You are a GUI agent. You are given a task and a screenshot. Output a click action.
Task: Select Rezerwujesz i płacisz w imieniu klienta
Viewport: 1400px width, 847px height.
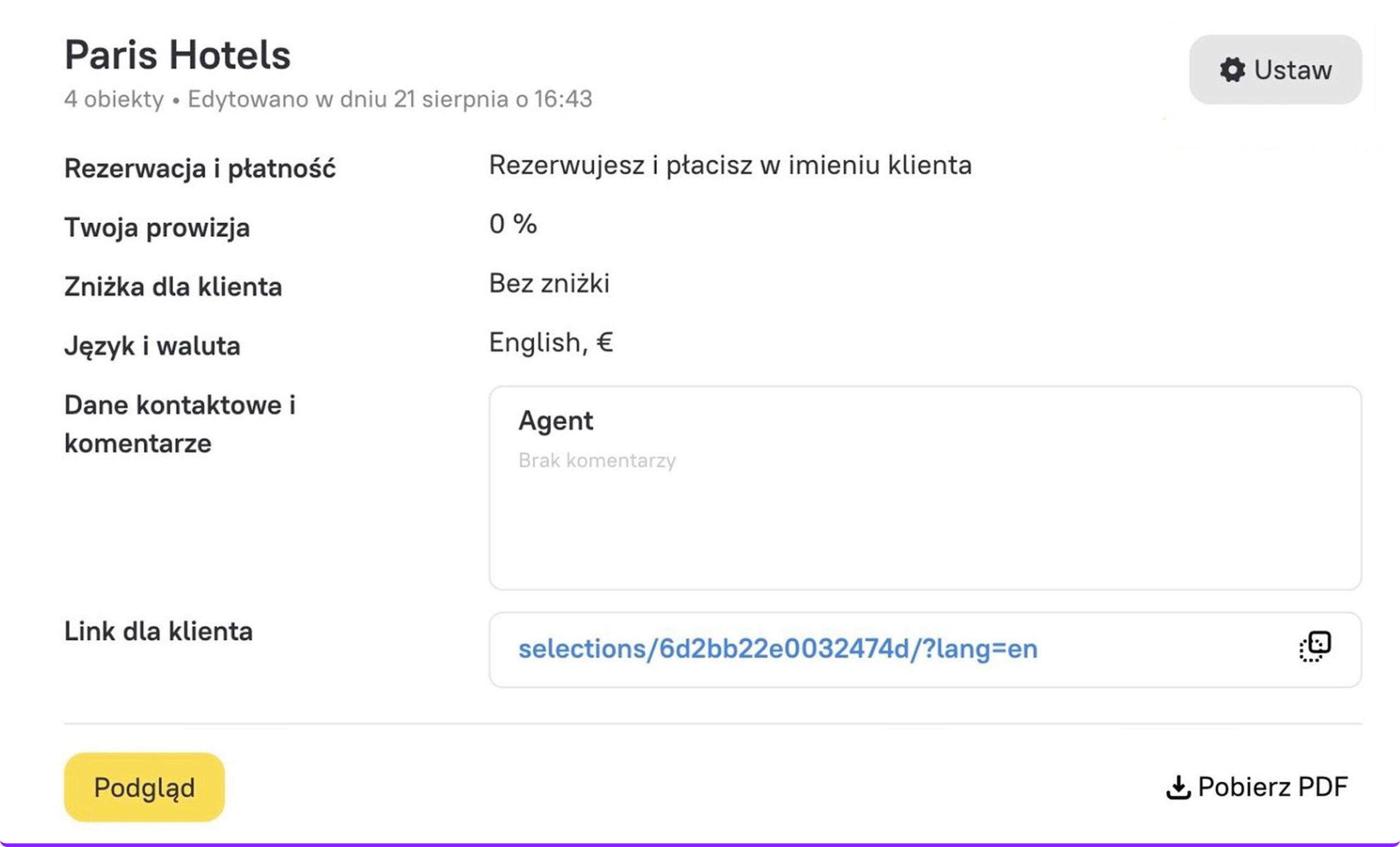(x=730, y=165)
